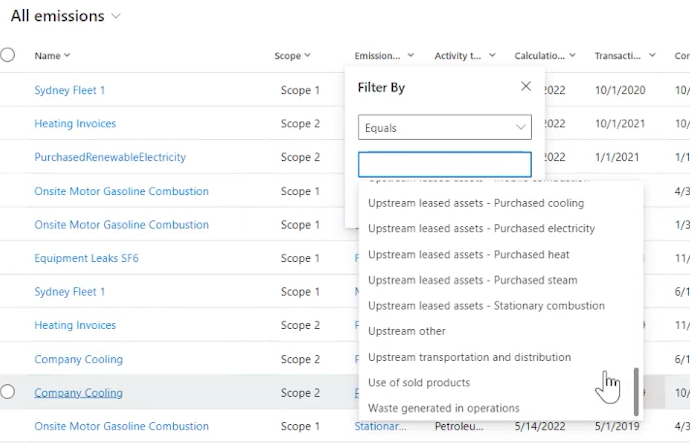690x445 pixels.
Task: Open the Transaction column header menu
Action: [625, 55]
